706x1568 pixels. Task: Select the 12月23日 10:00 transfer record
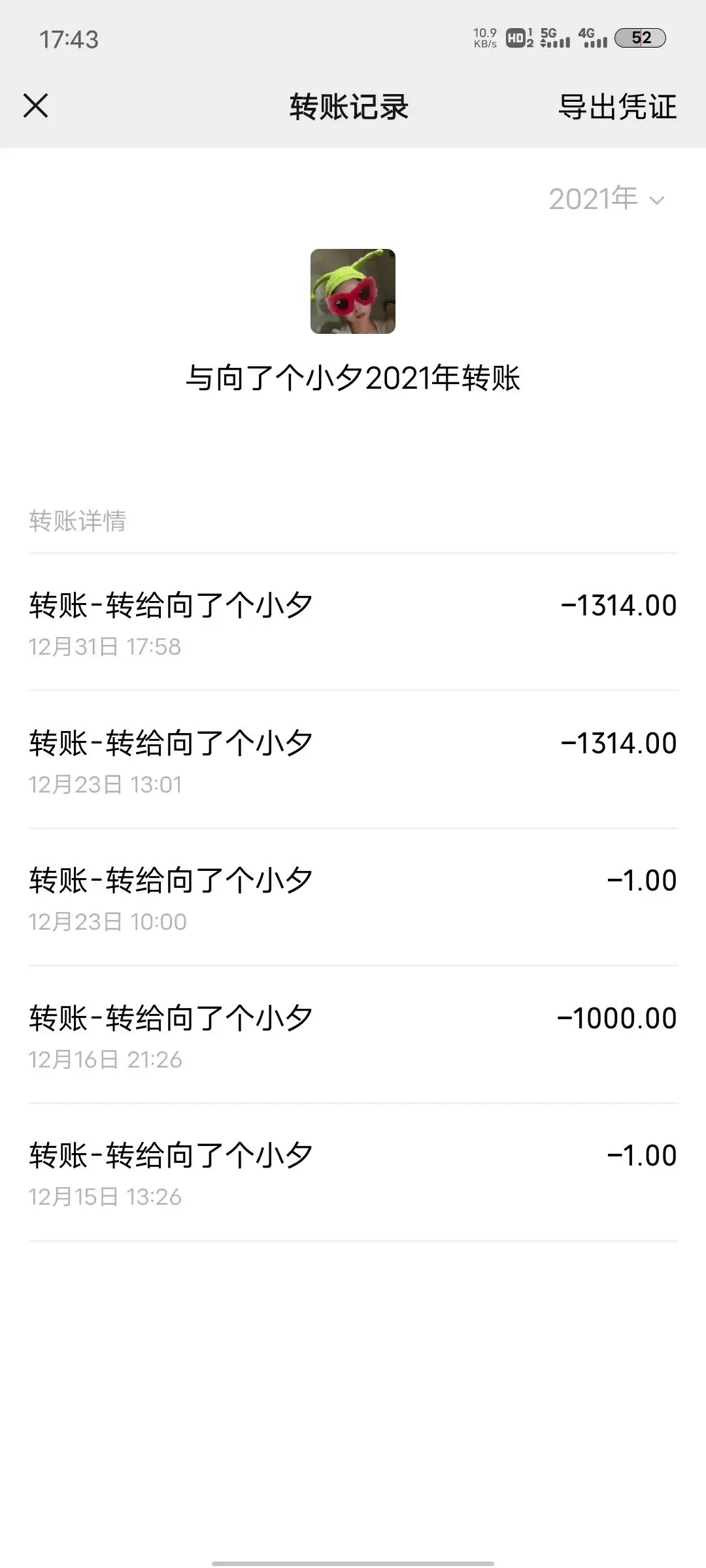(x=353, y=897)
